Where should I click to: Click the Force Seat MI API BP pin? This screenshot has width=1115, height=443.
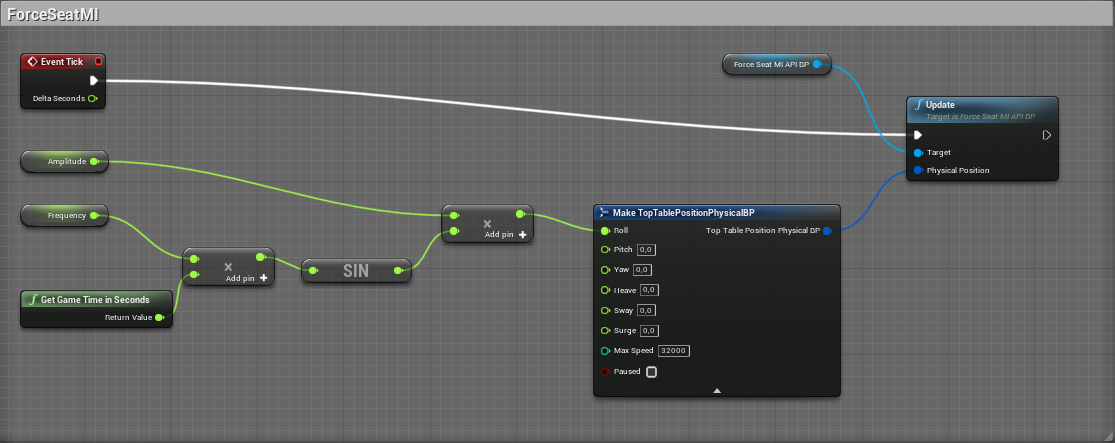point(817,64)
